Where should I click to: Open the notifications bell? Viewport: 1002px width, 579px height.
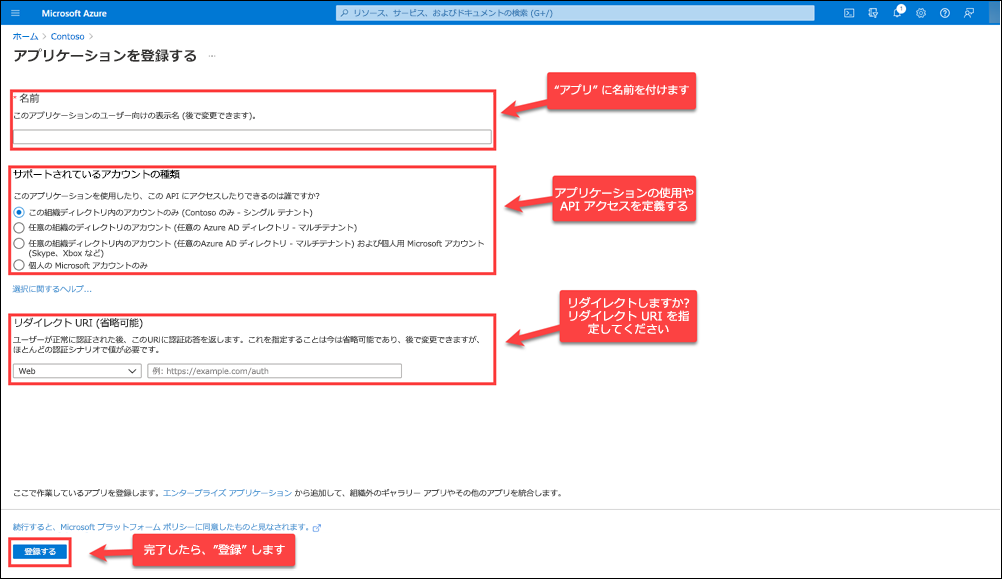pyautogui.click(x=897, y=13)
